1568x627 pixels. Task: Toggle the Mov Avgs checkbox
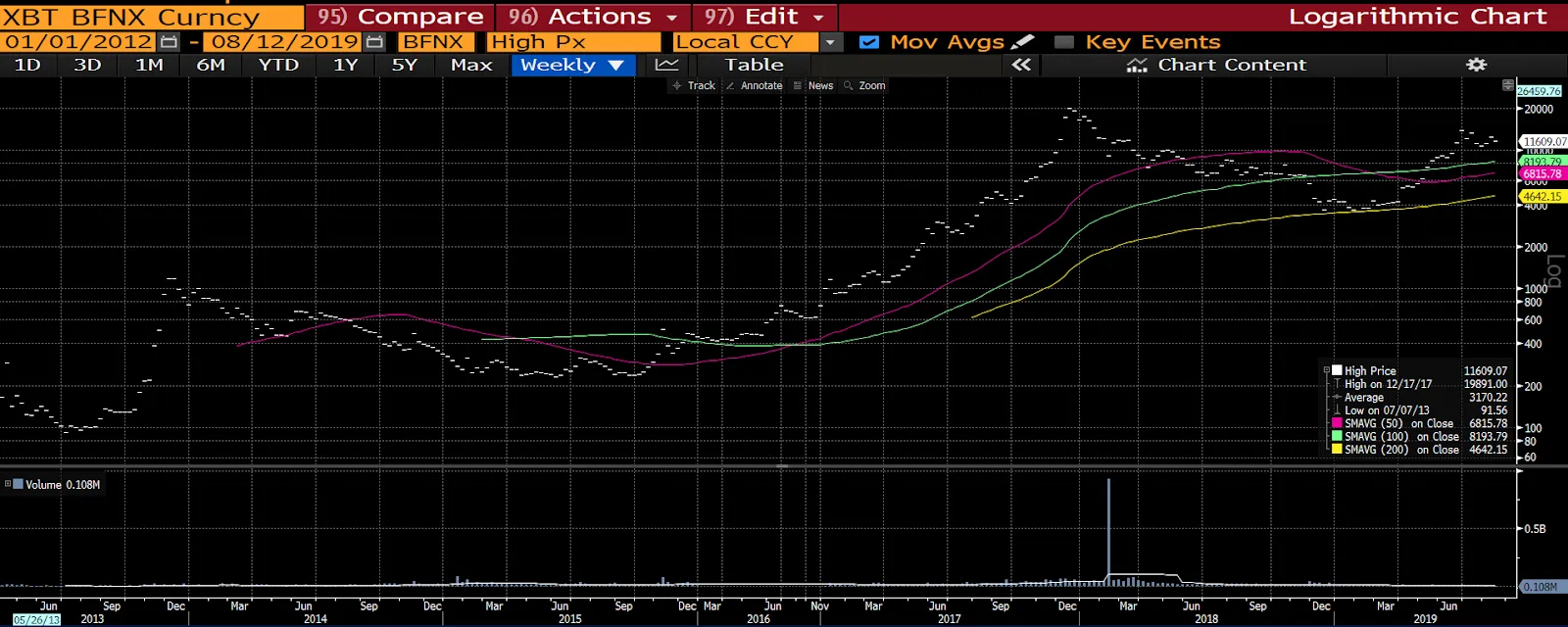pos(868,42)
